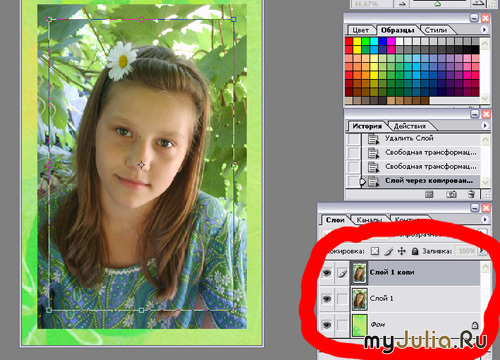Expand the Заливка fill slider arrow
The width and height of the screenshot is (500, 360).
[482, 251]
